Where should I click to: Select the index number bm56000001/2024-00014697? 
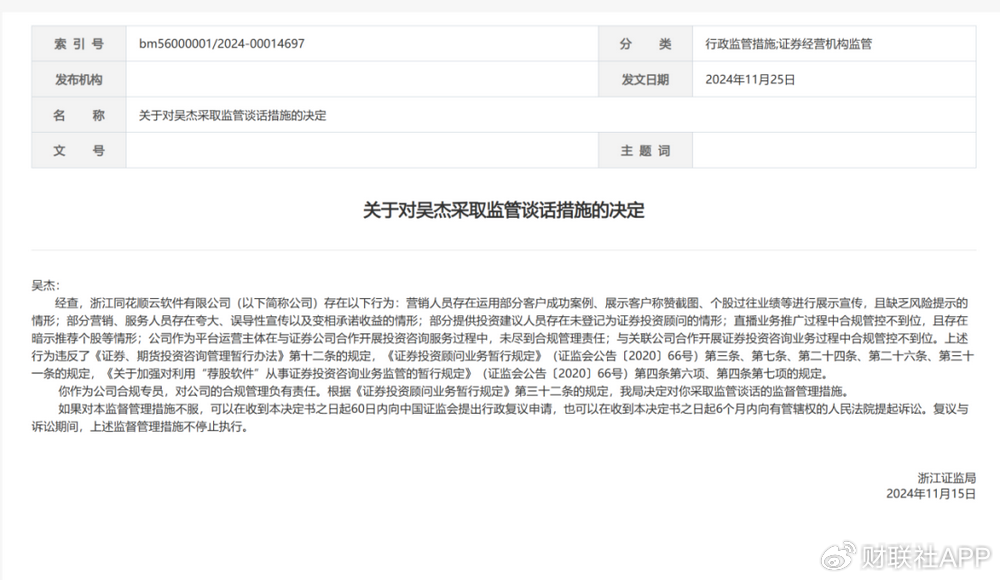(222, 44)
